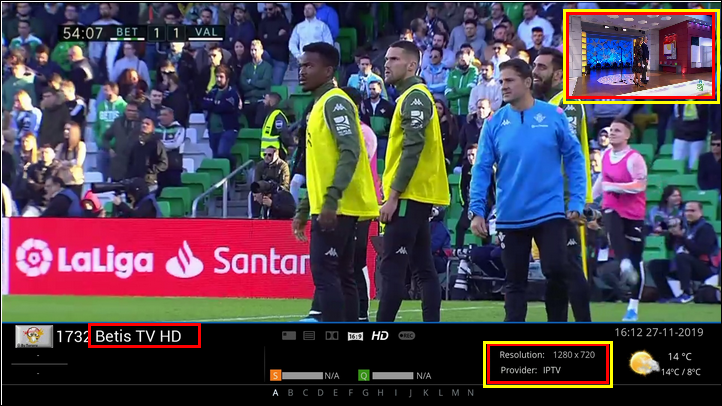Click the encryption card indicator icon
This screenshot has height=406, width=722.
pyautogui.click(x=289, y=336)
